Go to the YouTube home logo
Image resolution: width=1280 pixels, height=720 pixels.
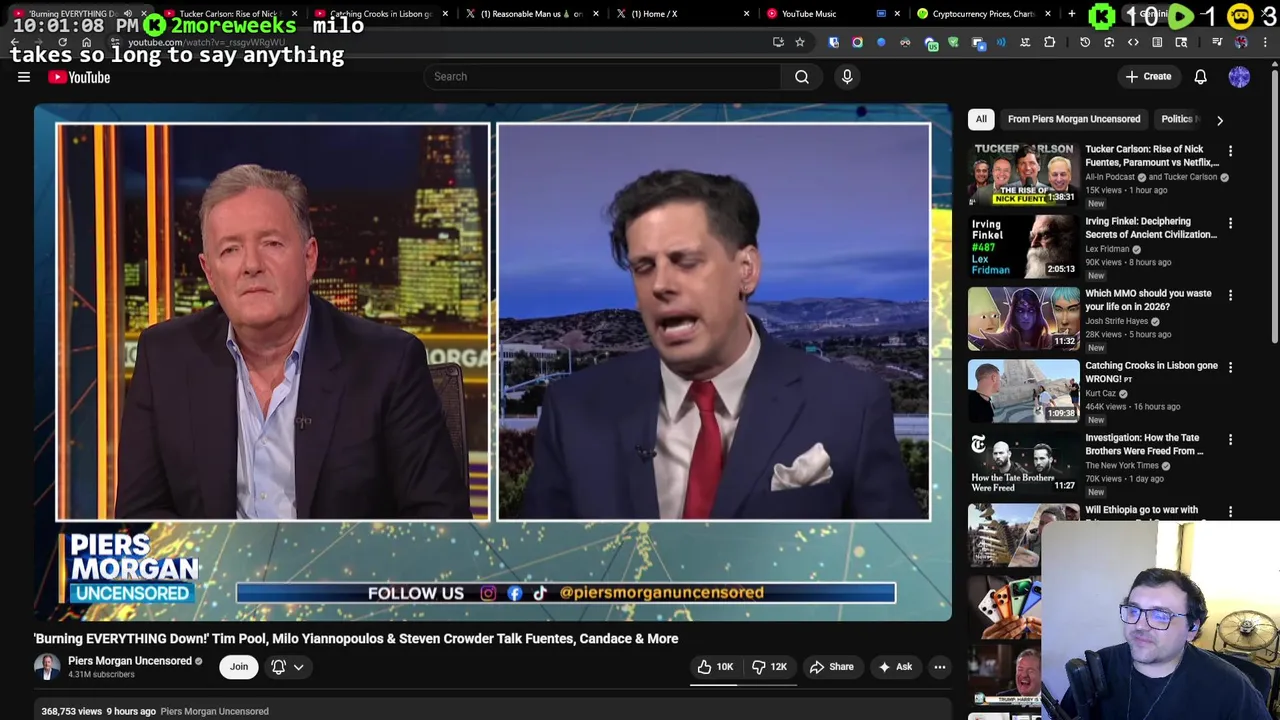click(79, 77)
